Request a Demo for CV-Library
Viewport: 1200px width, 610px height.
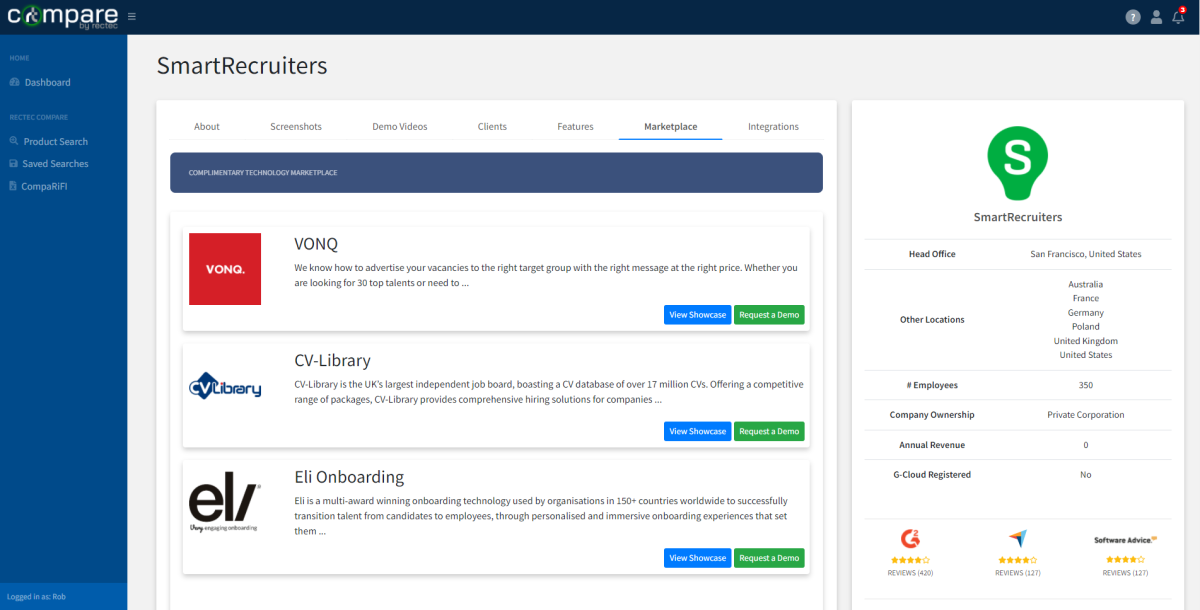(769, 432)
